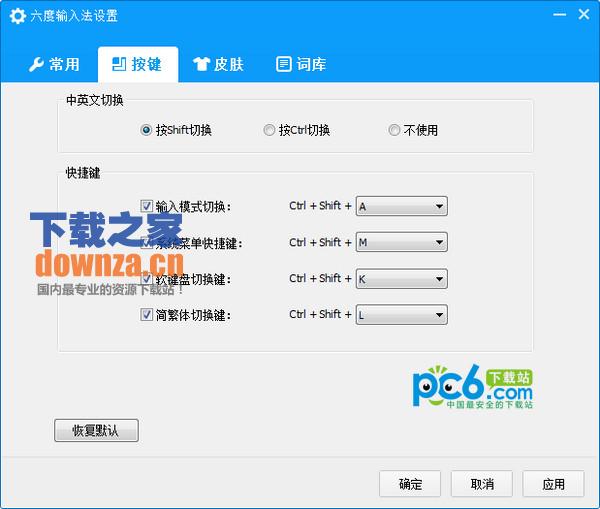
Task: Close the 六度输入法设置 window
Action: tap(584, 15)
